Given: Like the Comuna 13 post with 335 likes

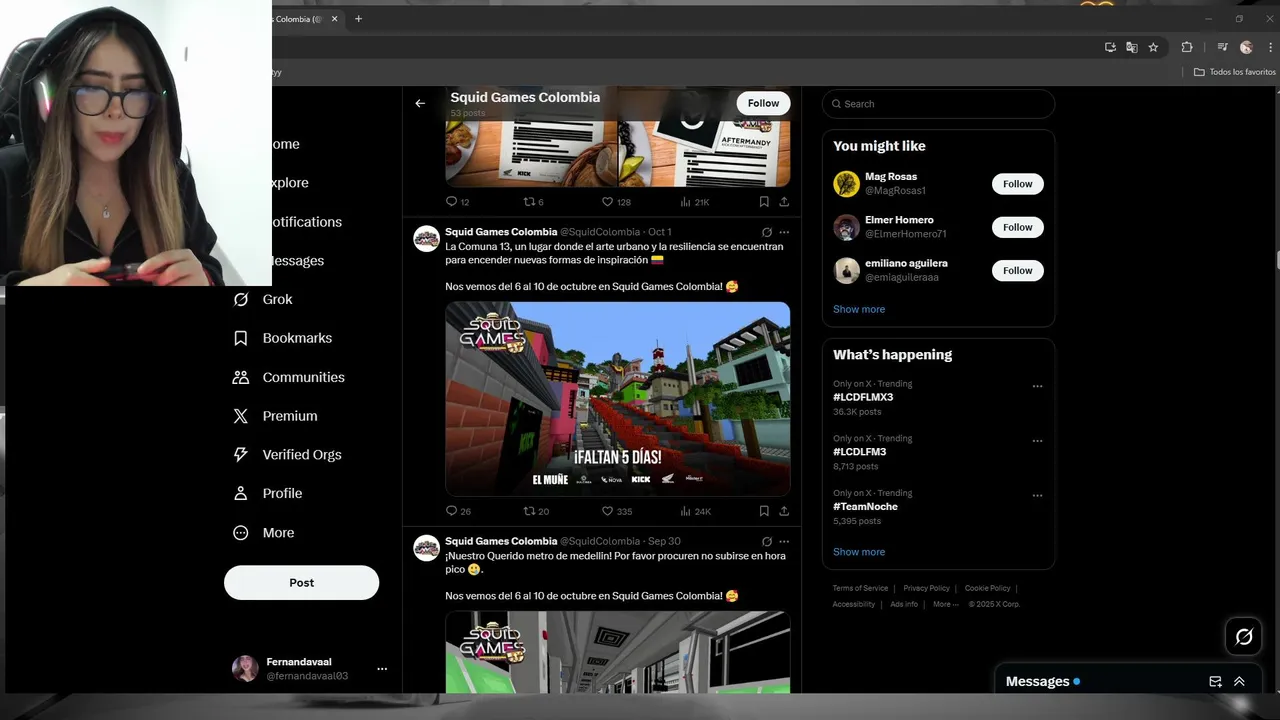Looking at the screenshot, I should 617,511.
